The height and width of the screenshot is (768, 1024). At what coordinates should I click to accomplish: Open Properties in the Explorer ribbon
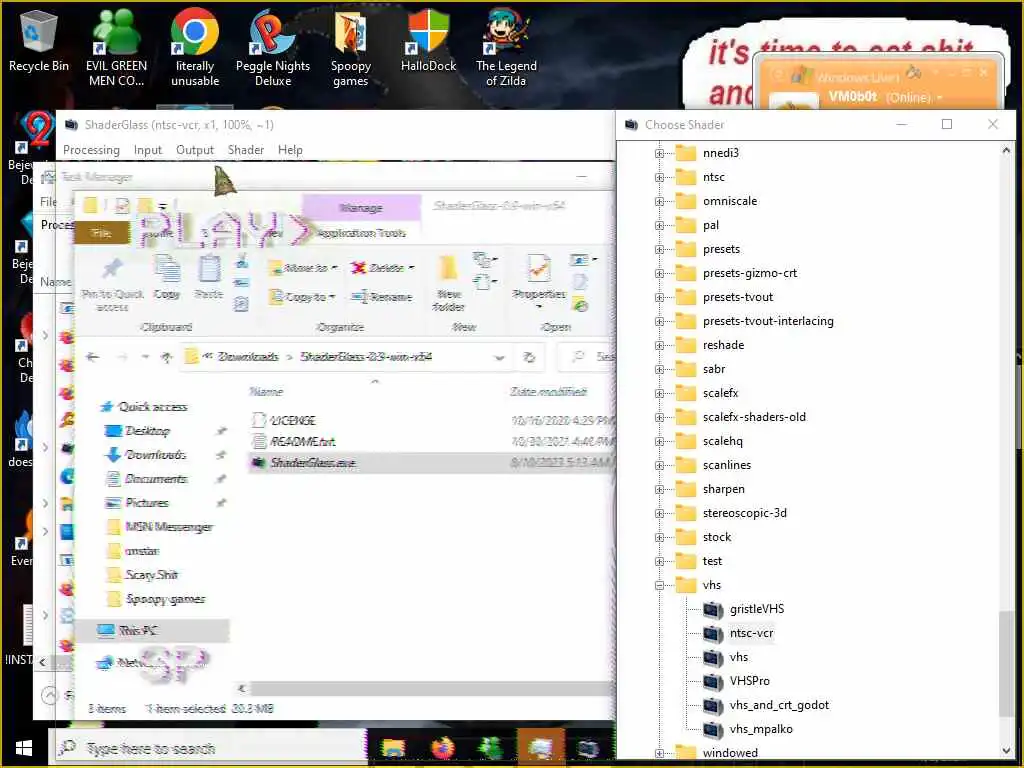point(539,281)
